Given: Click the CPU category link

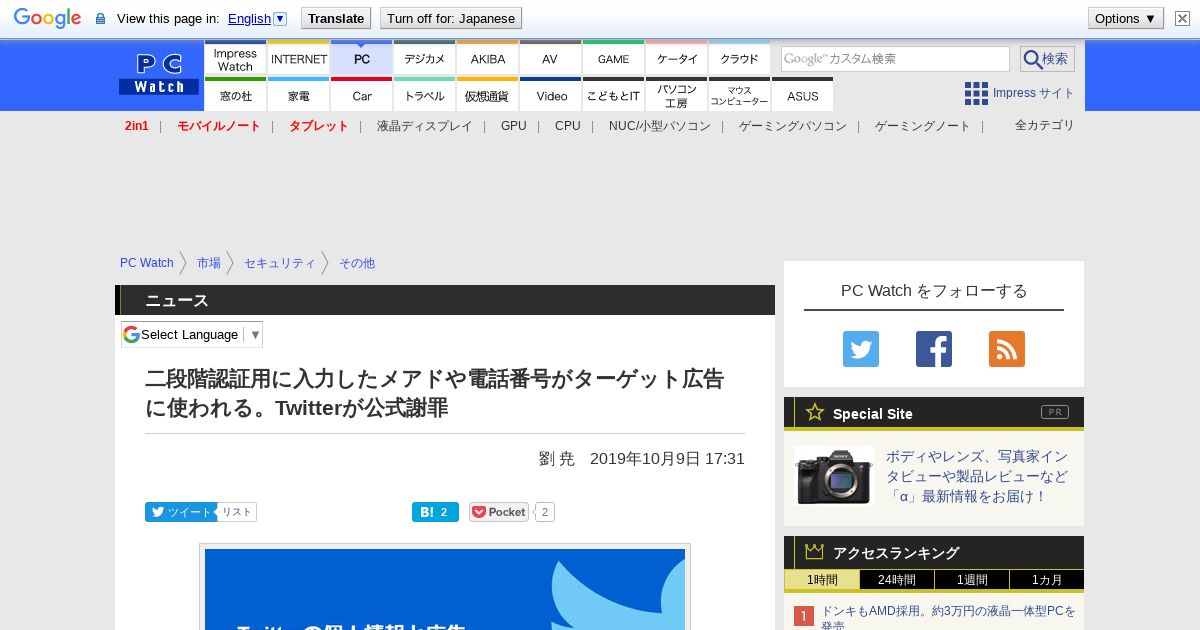Looking at the screenshot, I should (x=567, y=126).
